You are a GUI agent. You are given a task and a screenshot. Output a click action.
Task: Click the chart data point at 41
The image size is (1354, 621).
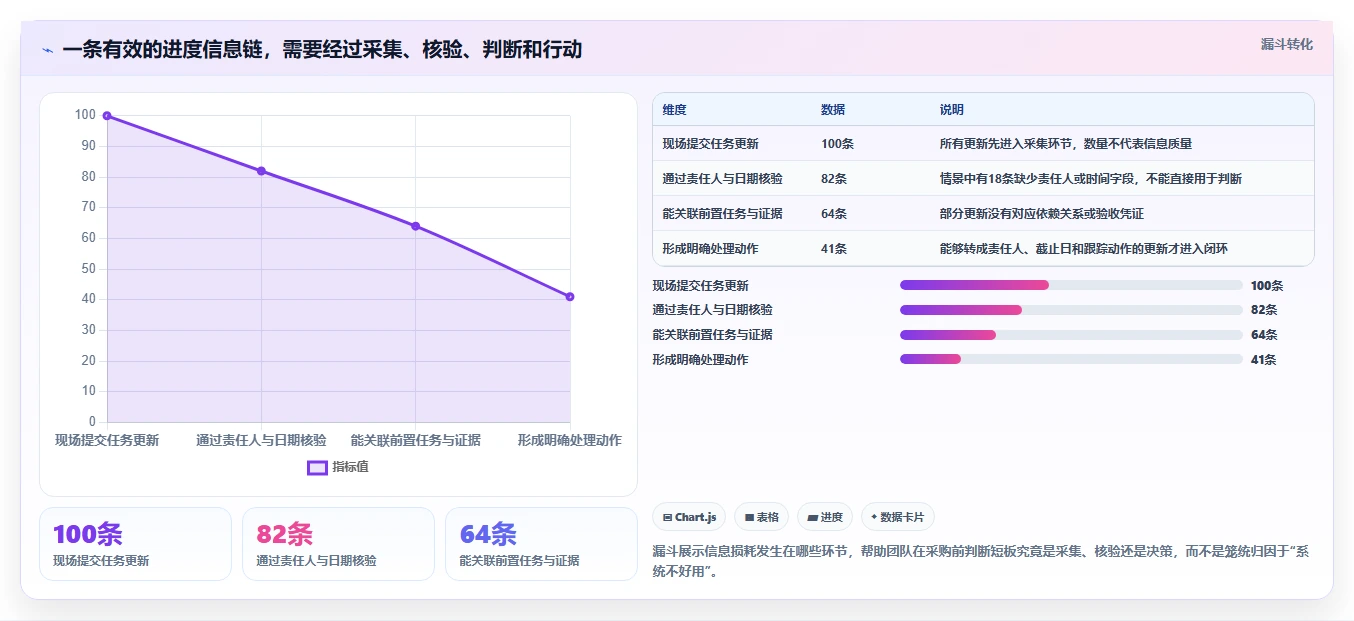[570, 296]
